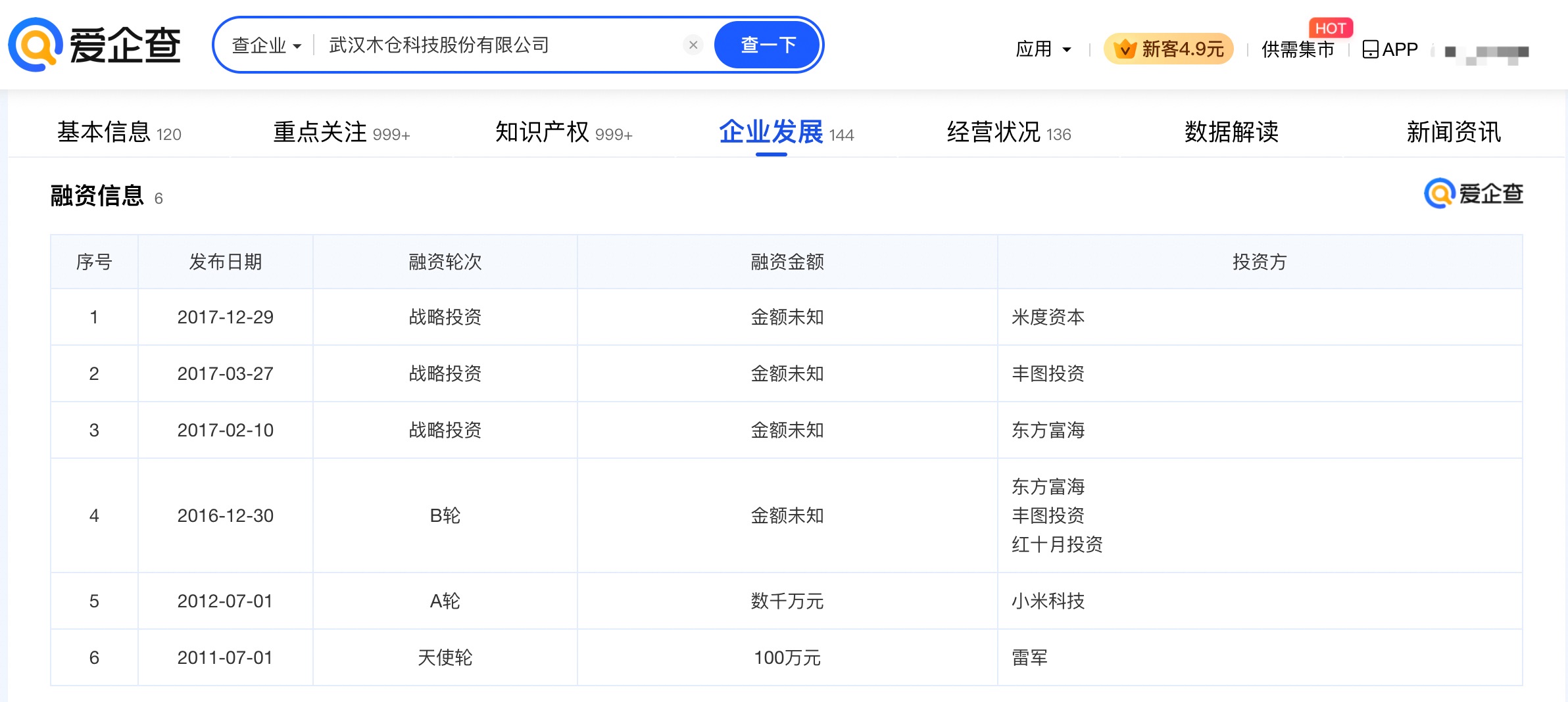
Task: Click the 融资轮次 column header
Action: [x=445, y=262]
